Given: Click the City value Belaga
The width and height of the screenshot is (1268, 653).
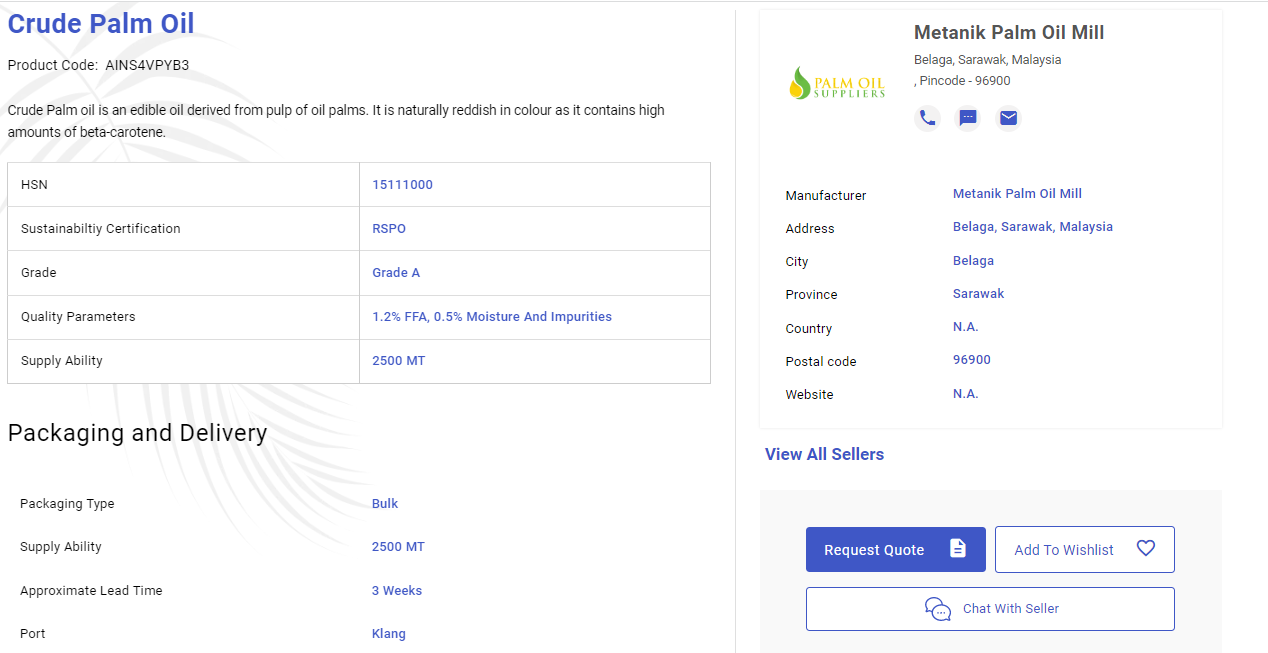Looking at the screenshot, I should coord(973,261).
